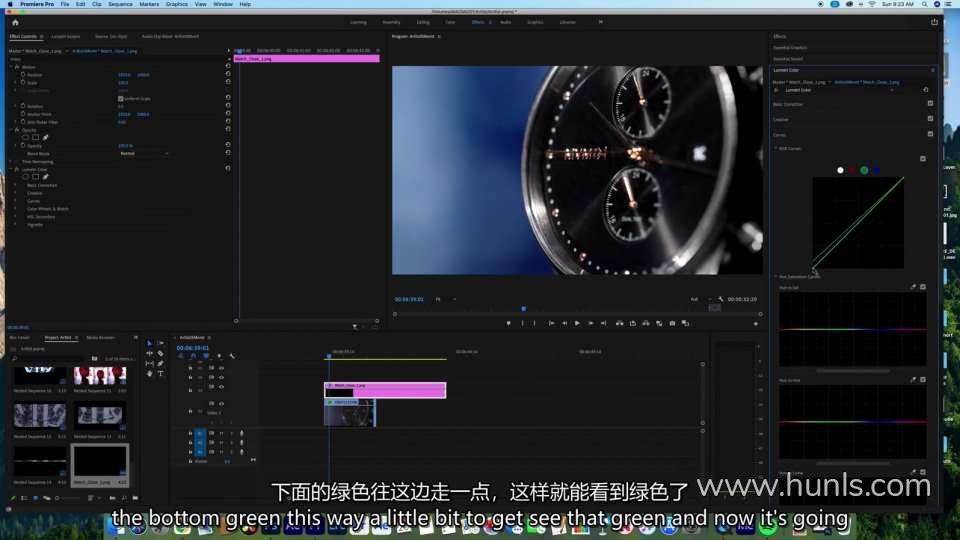
Task: Select the green channel curve swatch
Action: (864, 170)
